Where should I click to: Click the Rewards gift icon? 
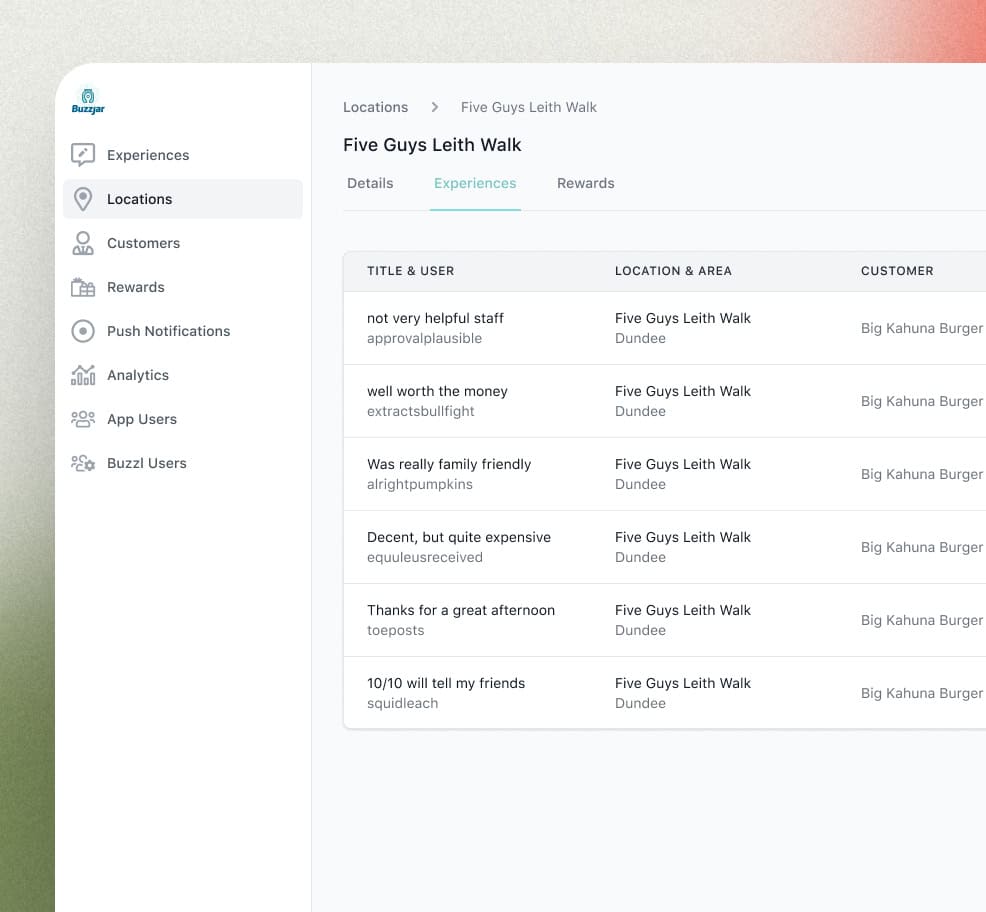point(83,287)
